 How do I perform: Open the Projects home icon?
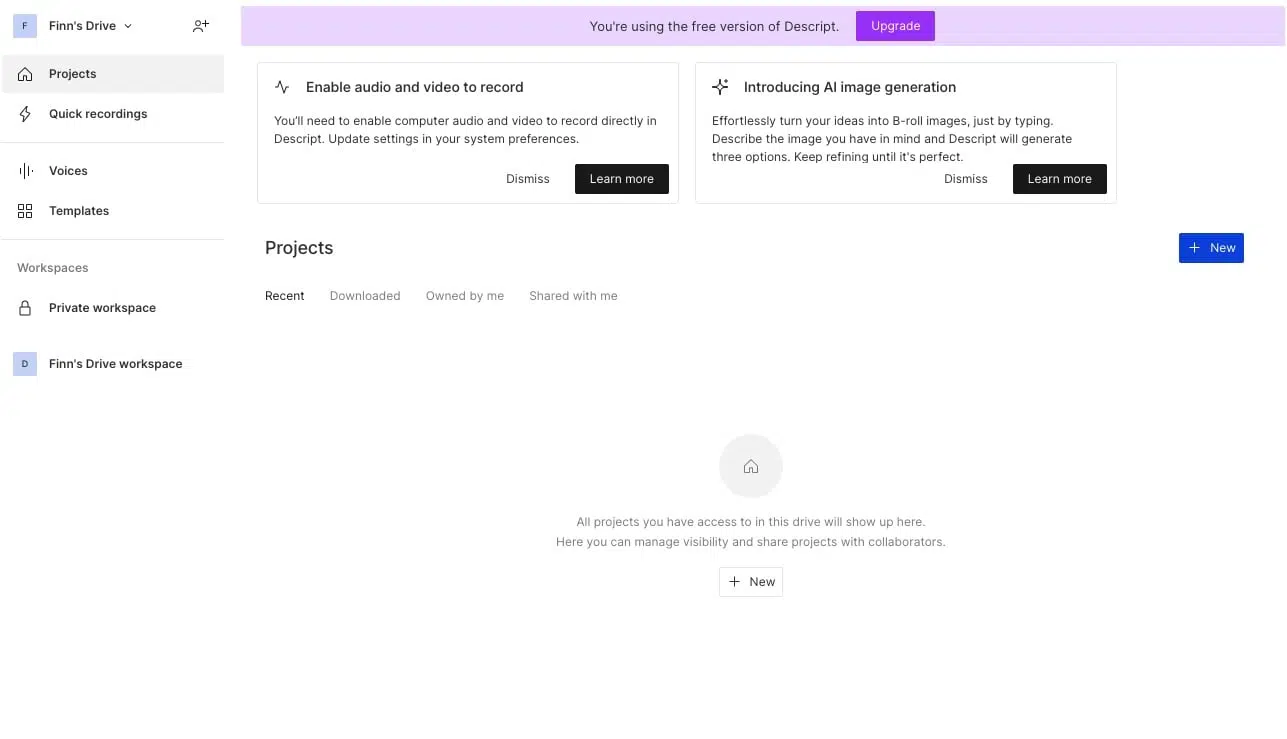(x=24, y=73)
